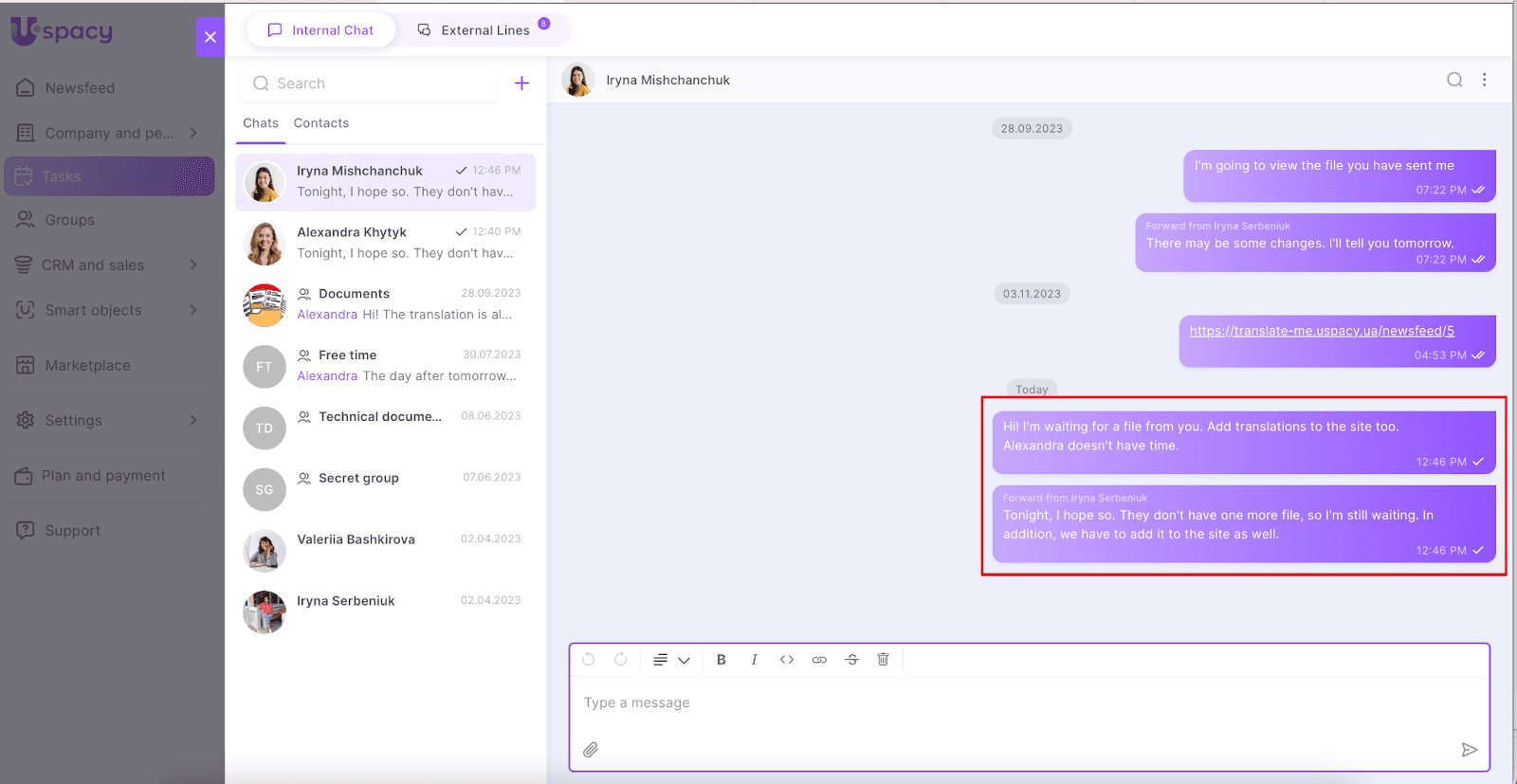1517x784 pixels.
Task: Close chat panel with X button
Action: tap(210, 37)
